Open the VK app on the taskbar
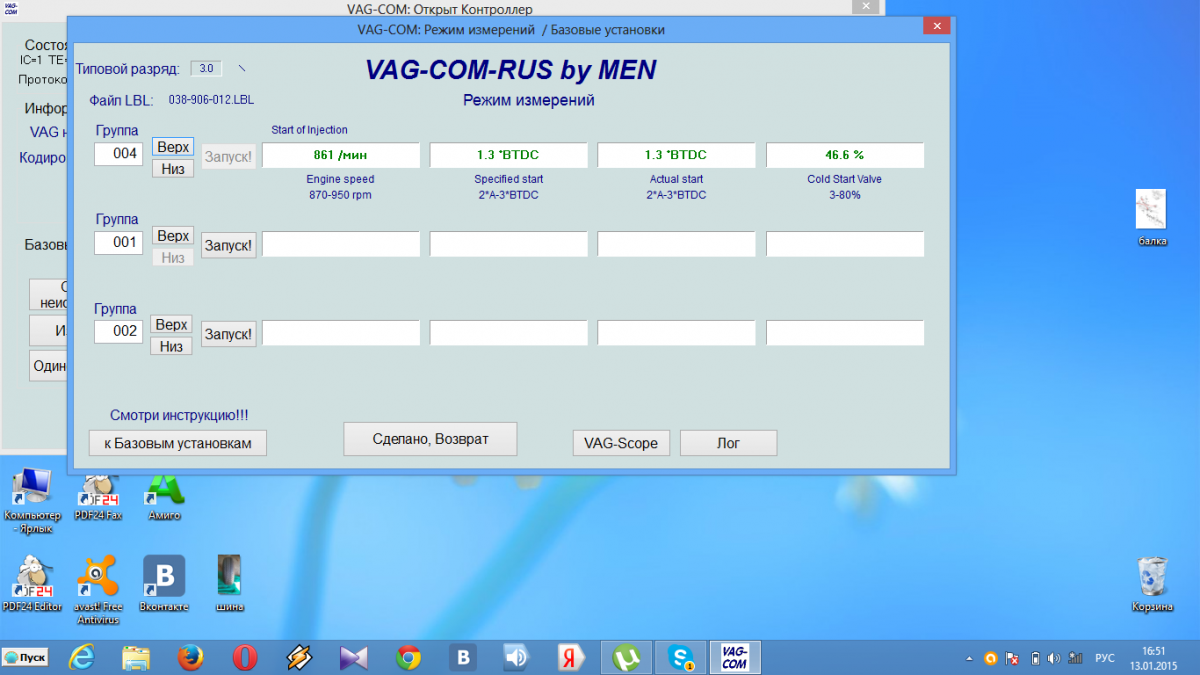This screenshot has width=1200, height=675. pos(463,657)
